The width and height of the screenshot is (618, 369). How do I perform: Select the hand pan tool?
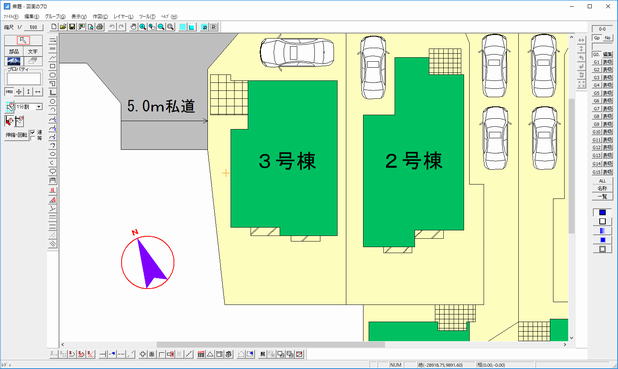pyautogui.click(x=133, y=27)
